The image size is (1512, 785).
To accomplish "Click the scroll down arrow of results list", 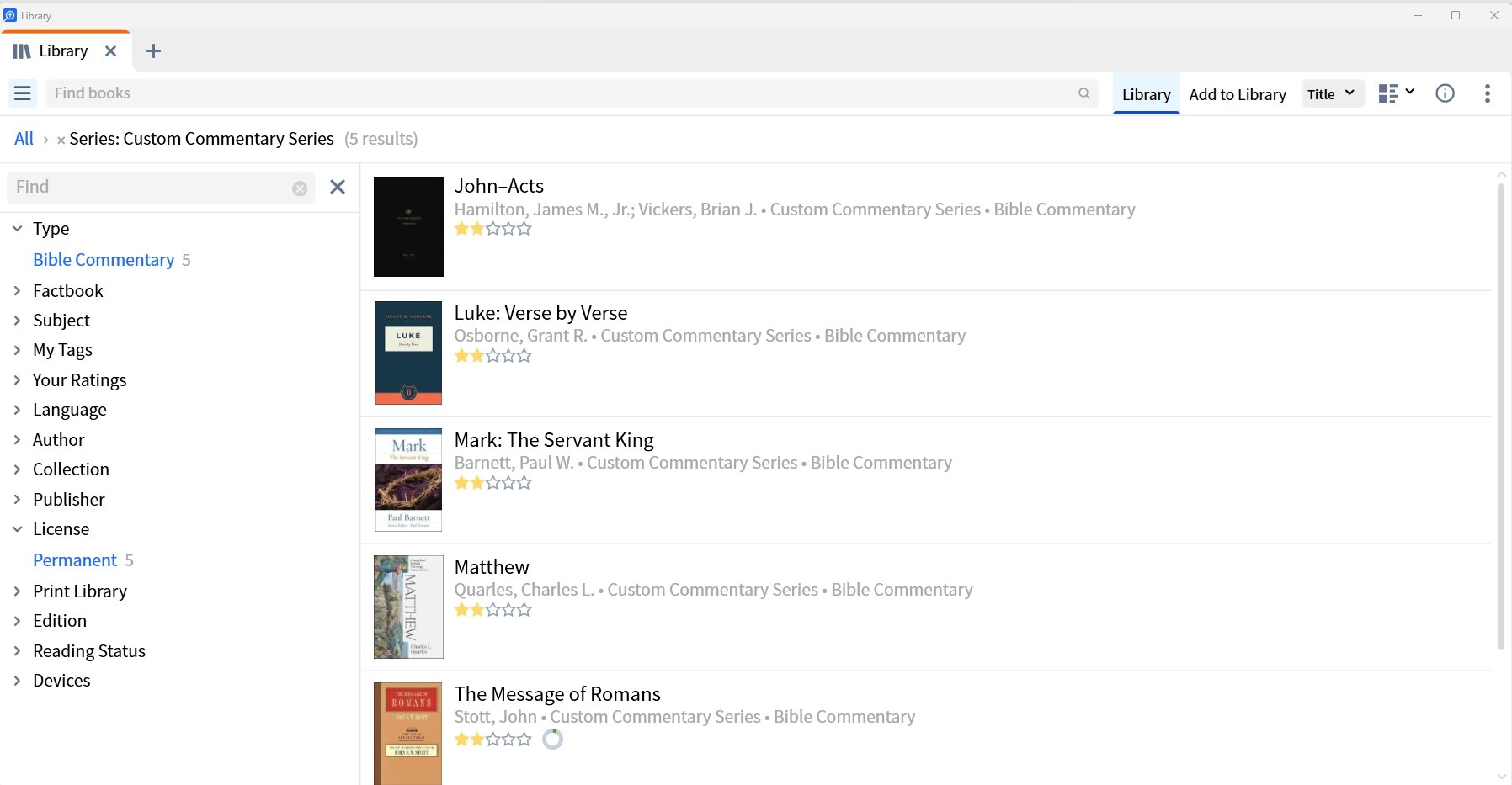I will tap(1501, 776).
